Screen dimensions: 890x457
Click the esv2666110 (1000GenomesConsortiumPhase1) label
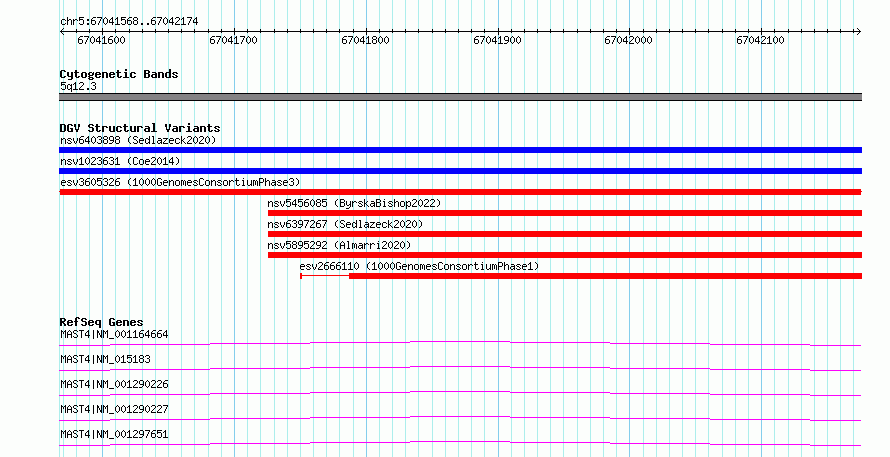click(x=419, y=266)
